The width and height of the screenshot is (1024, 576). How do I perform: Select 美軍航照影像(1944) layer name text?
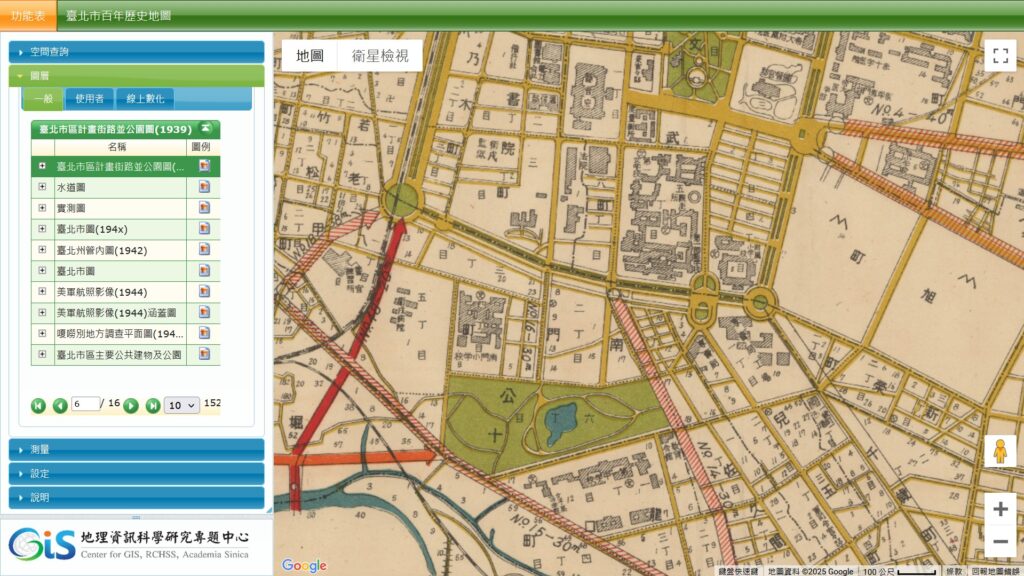pos(102,292)
